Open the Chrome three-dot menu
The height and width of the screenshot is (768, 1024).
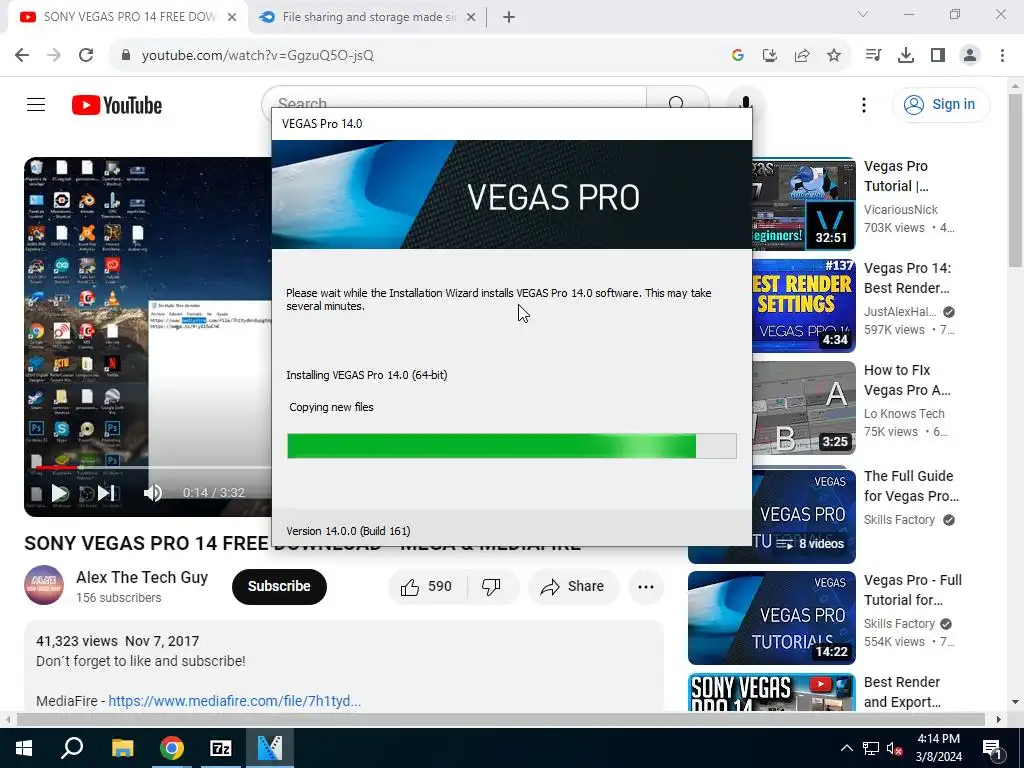pos(1002,56)
